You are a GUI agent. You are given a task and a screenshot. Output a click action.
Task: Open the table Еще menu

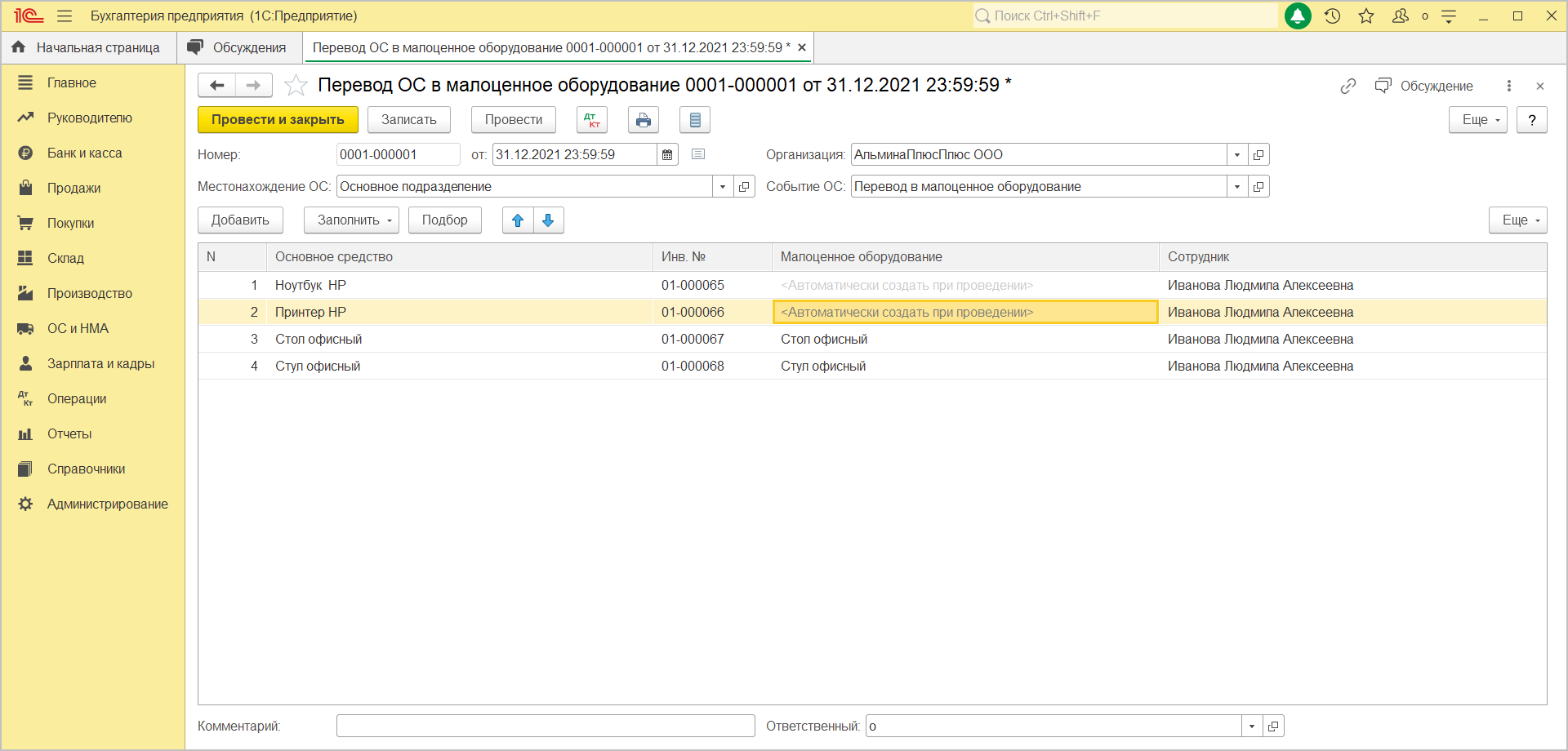point(1518,220)
